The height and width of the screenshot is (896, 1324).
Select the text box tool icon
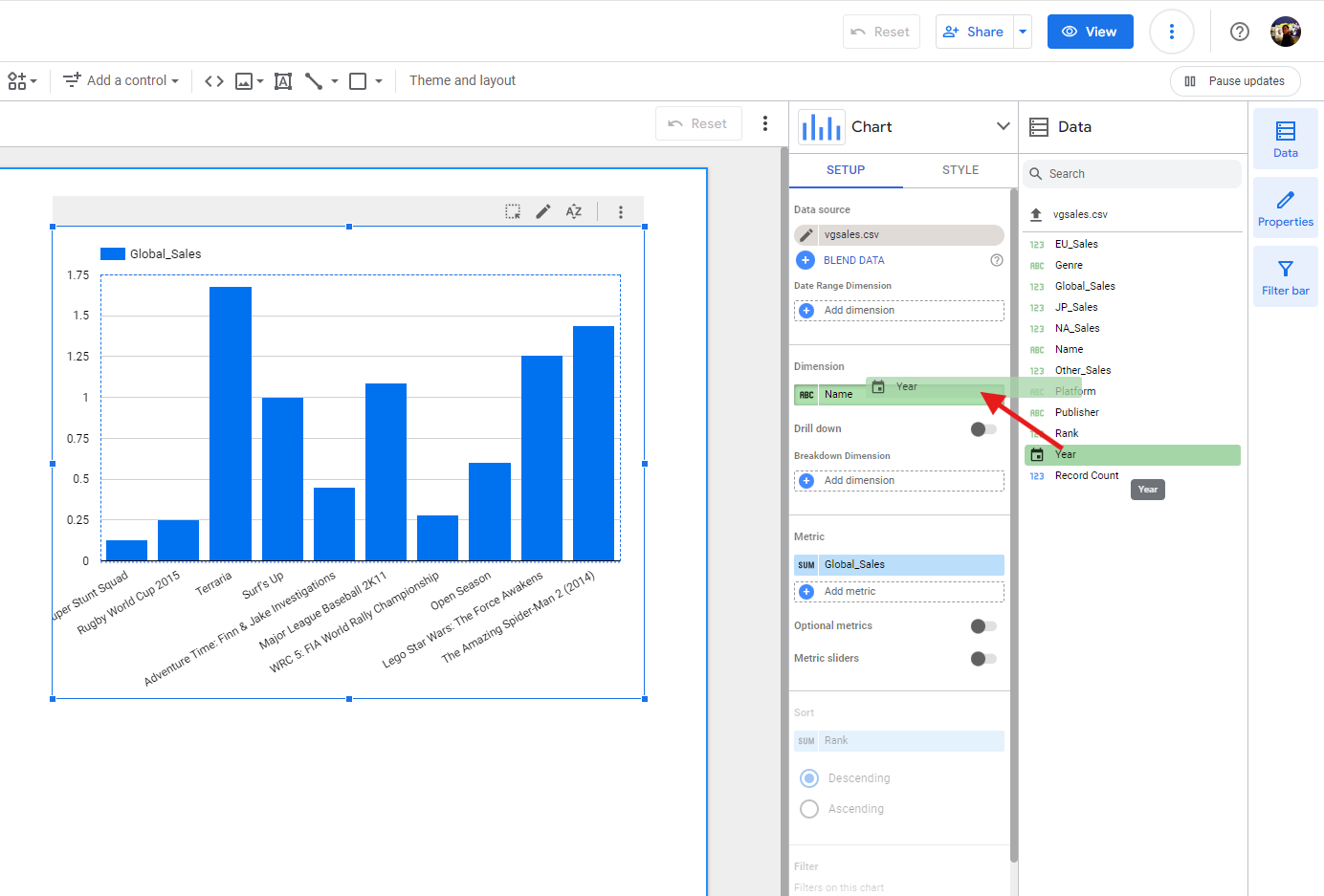point(283,81)
